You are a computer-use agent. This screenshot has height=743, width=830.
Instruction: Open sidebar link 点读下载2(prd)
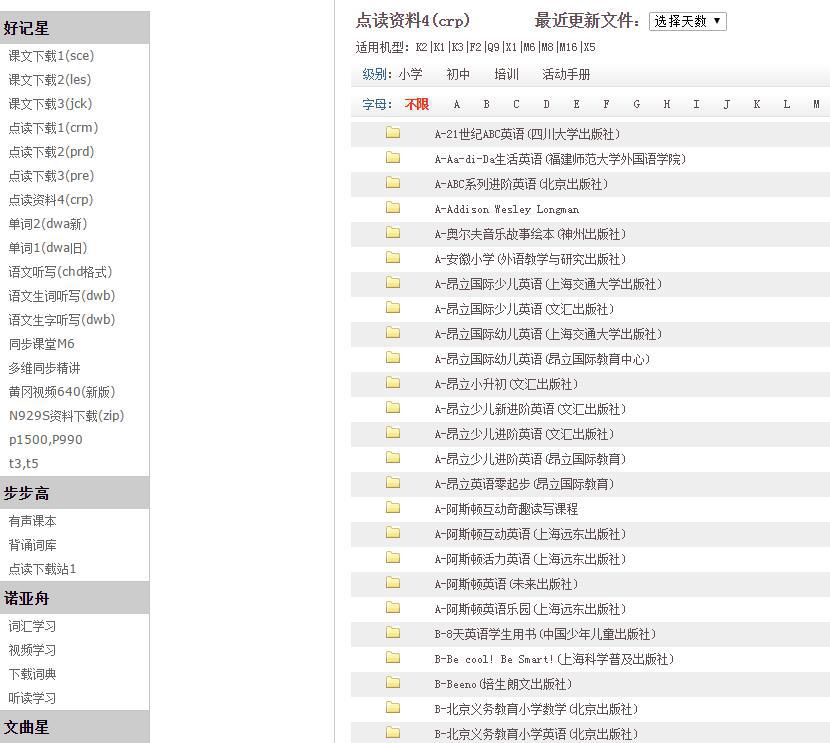click(51, 152)
